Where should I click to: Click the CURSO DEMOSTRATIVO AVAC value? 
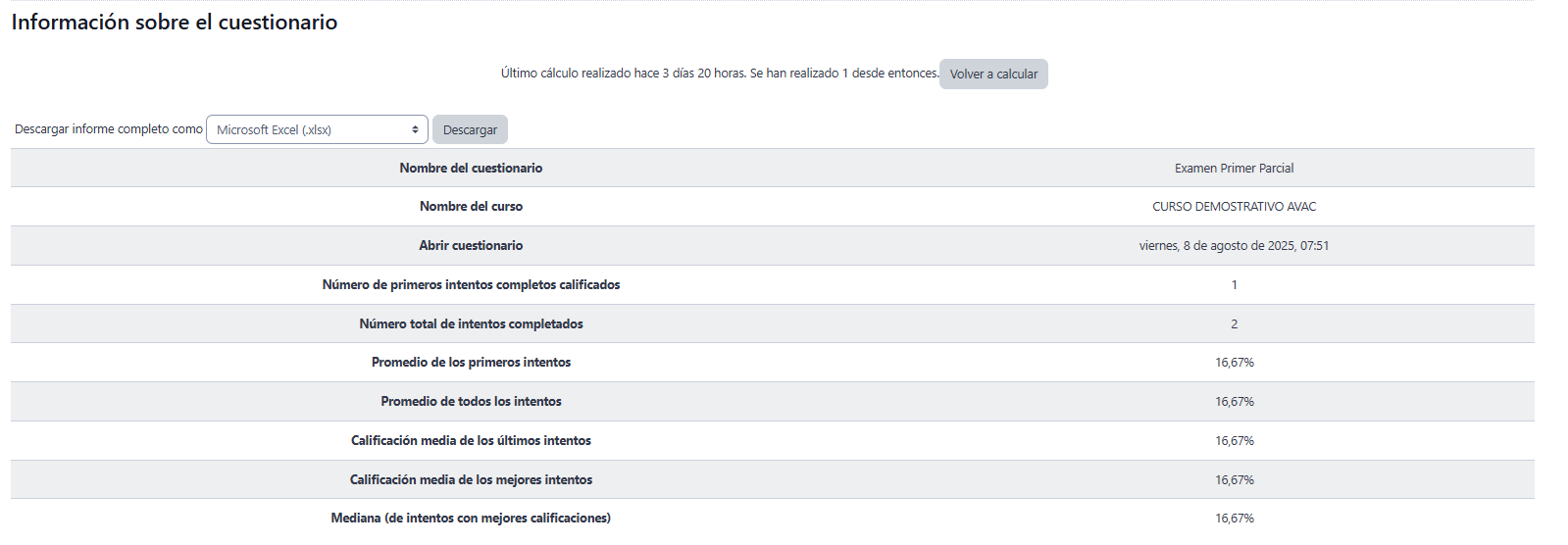[x=1234, y=207]
